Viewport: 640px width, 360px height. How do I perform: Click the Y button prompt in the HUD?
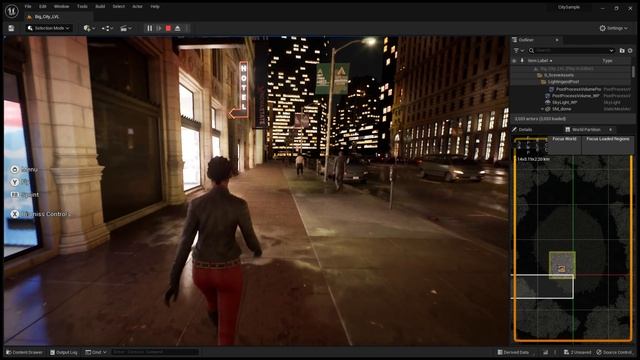point(15,182)
